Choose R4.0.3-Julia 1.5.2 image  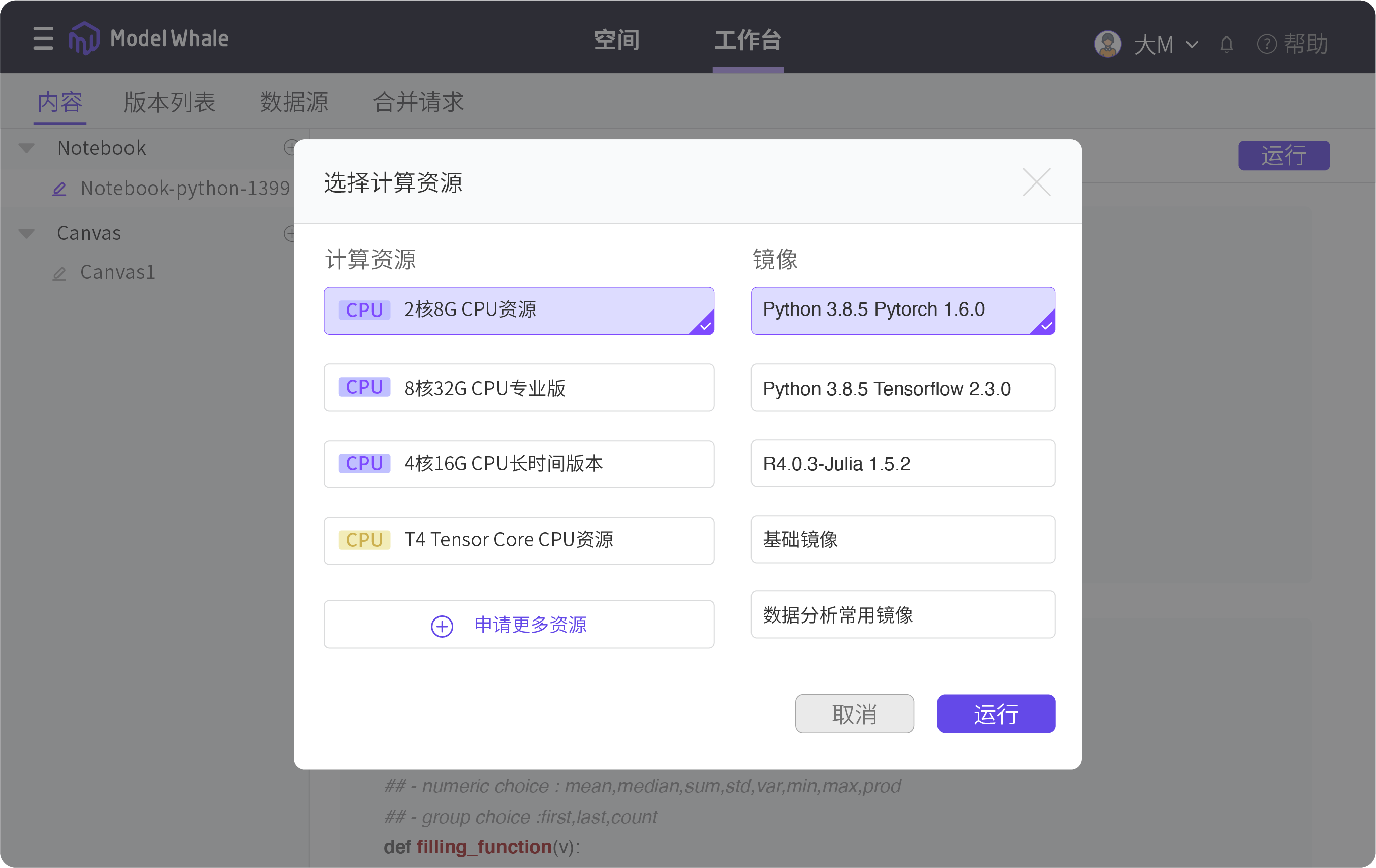903,463
